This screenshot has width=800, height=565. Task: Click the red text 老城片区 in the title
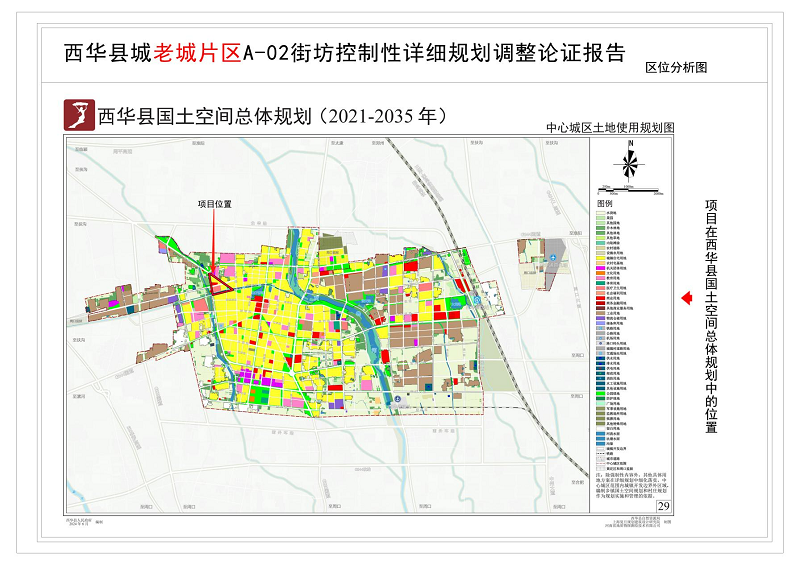198,54
